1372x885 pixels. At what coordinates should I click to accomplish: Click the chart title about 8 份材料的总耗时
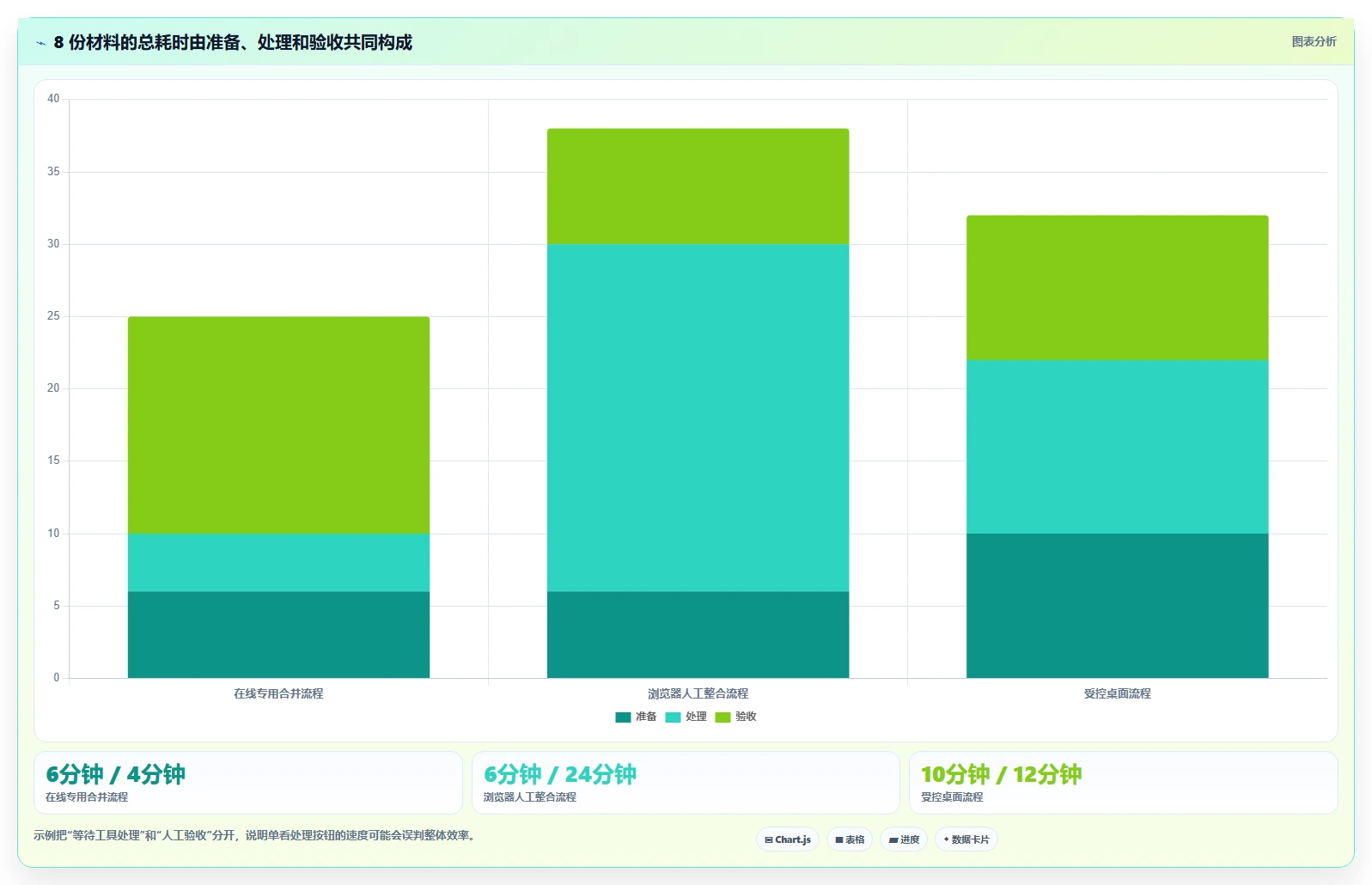click(x=233, y=42)
